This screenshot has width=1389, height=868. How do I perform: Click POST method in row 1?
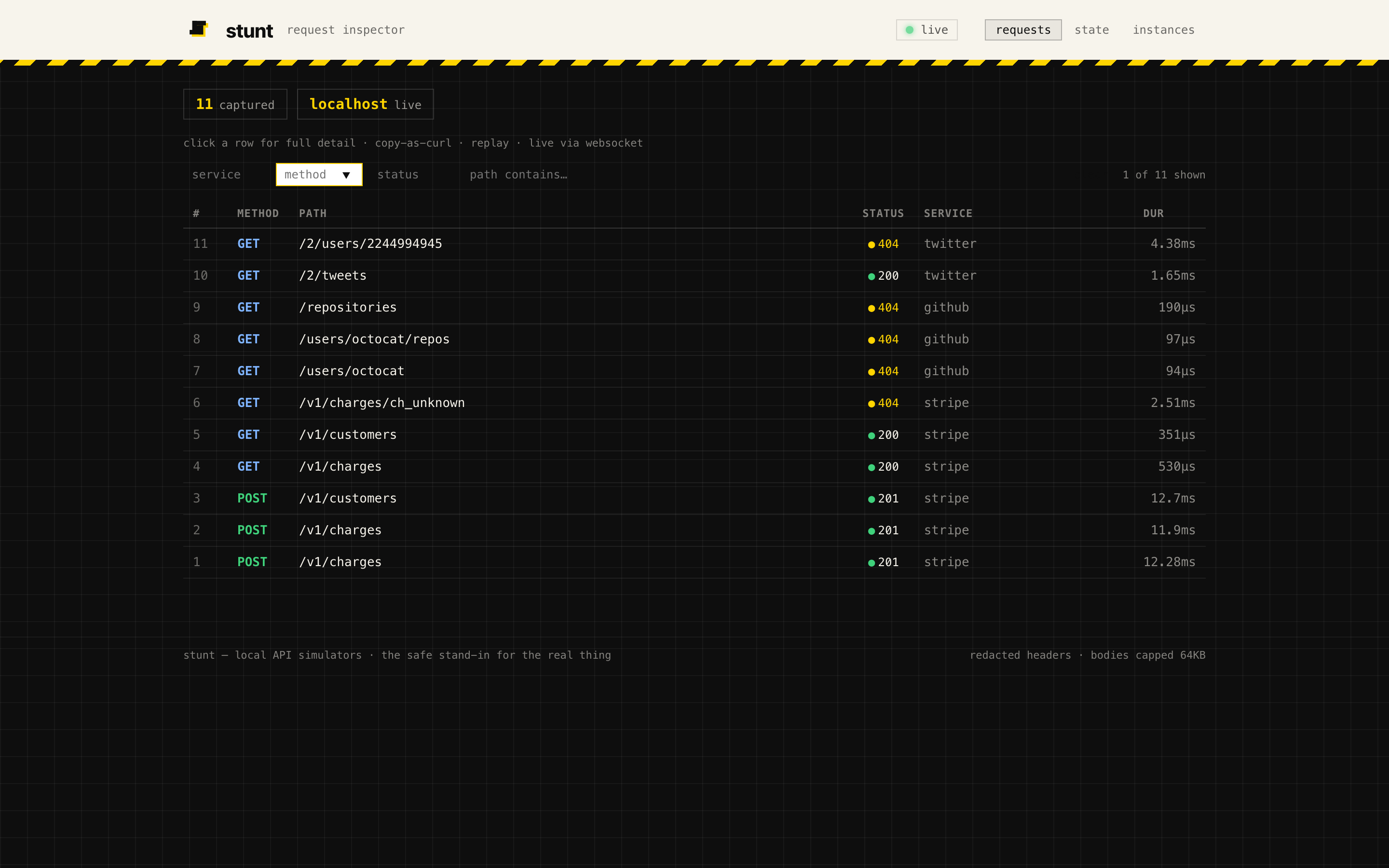(252, 562)
